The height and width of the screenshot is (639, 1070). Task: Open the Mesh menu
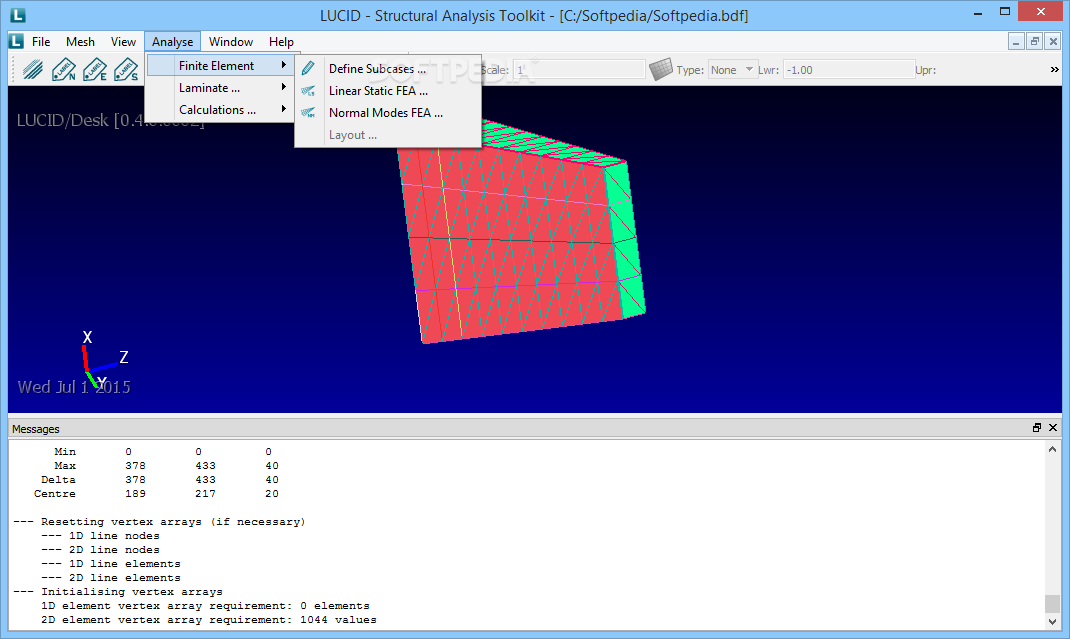coord(81,42)
